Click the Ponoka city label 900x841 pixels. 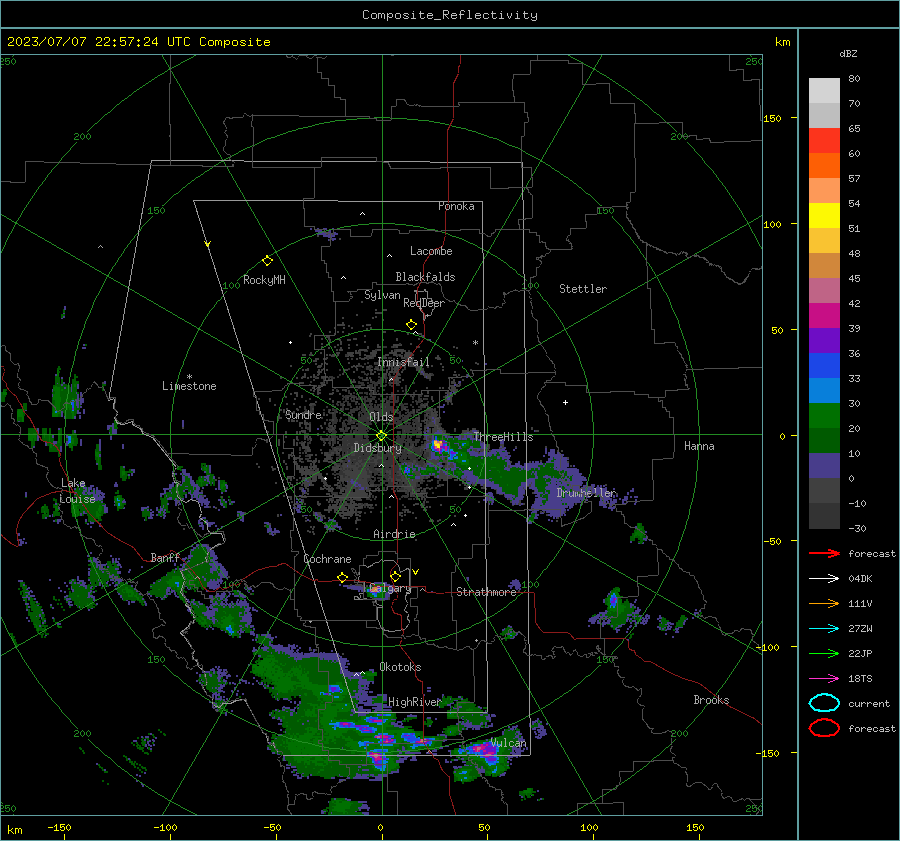coord(456,206)
